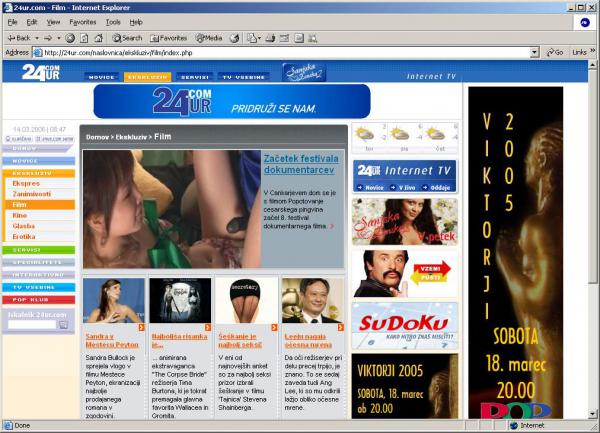Open the Back button history dropdown arrow
The width and height of the screenshot is (600, 433).
tap(37, 38)
